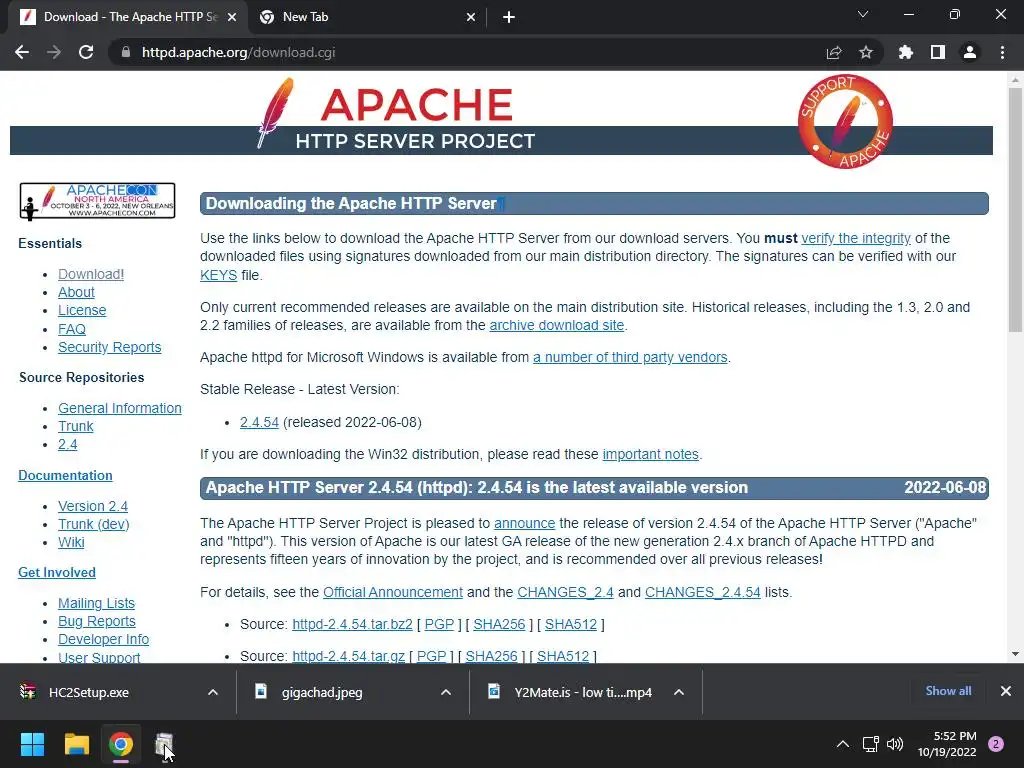Close the Apache Download tab
Image resolution: width=1024 pixels, height=768 pixels.
[232, 18]
